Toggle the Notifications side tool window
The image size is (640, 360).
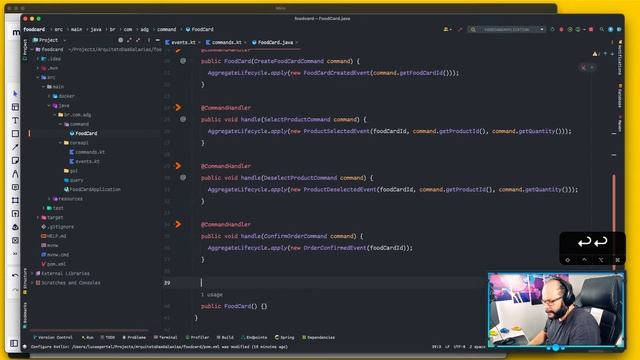(x=620, y=58)
